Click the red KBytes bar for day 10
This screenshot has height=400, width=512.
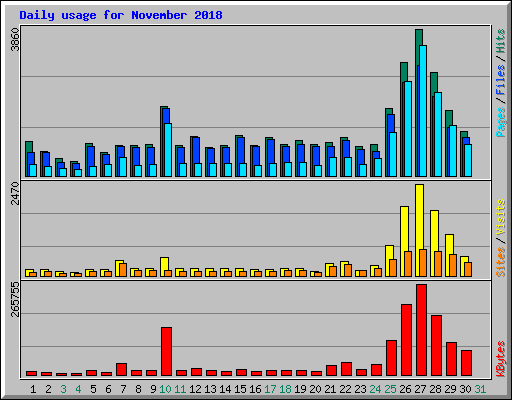click(167, 352)
